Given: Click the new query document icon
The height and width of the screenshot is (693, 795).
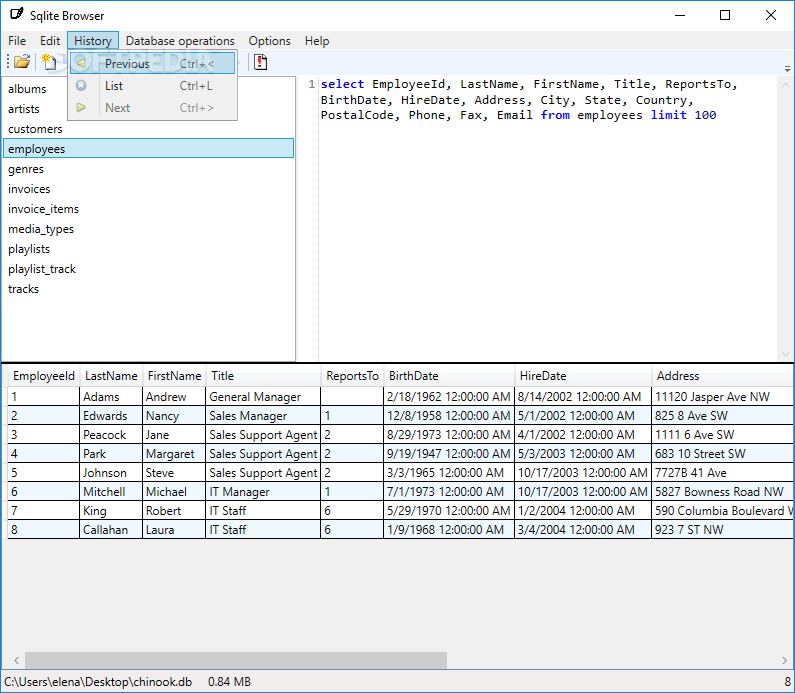Looking at the screenshot, I should click(x=49, y=62).
